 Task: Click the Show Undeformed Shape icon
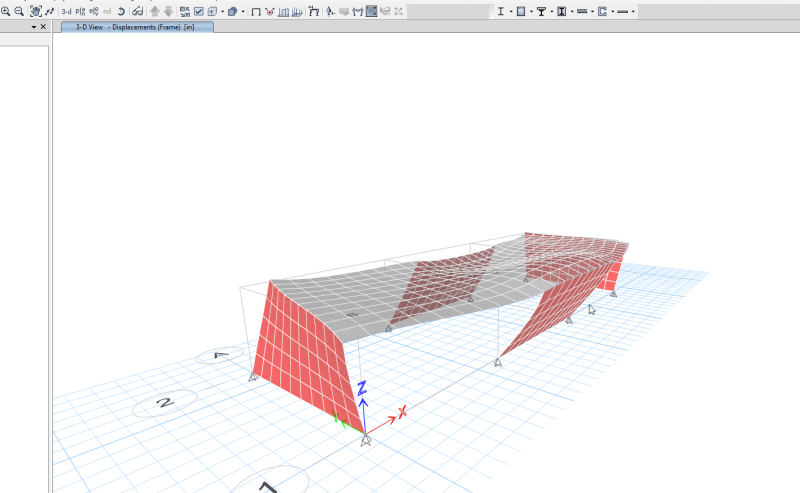pyautogui.click(x=256, y=11)
